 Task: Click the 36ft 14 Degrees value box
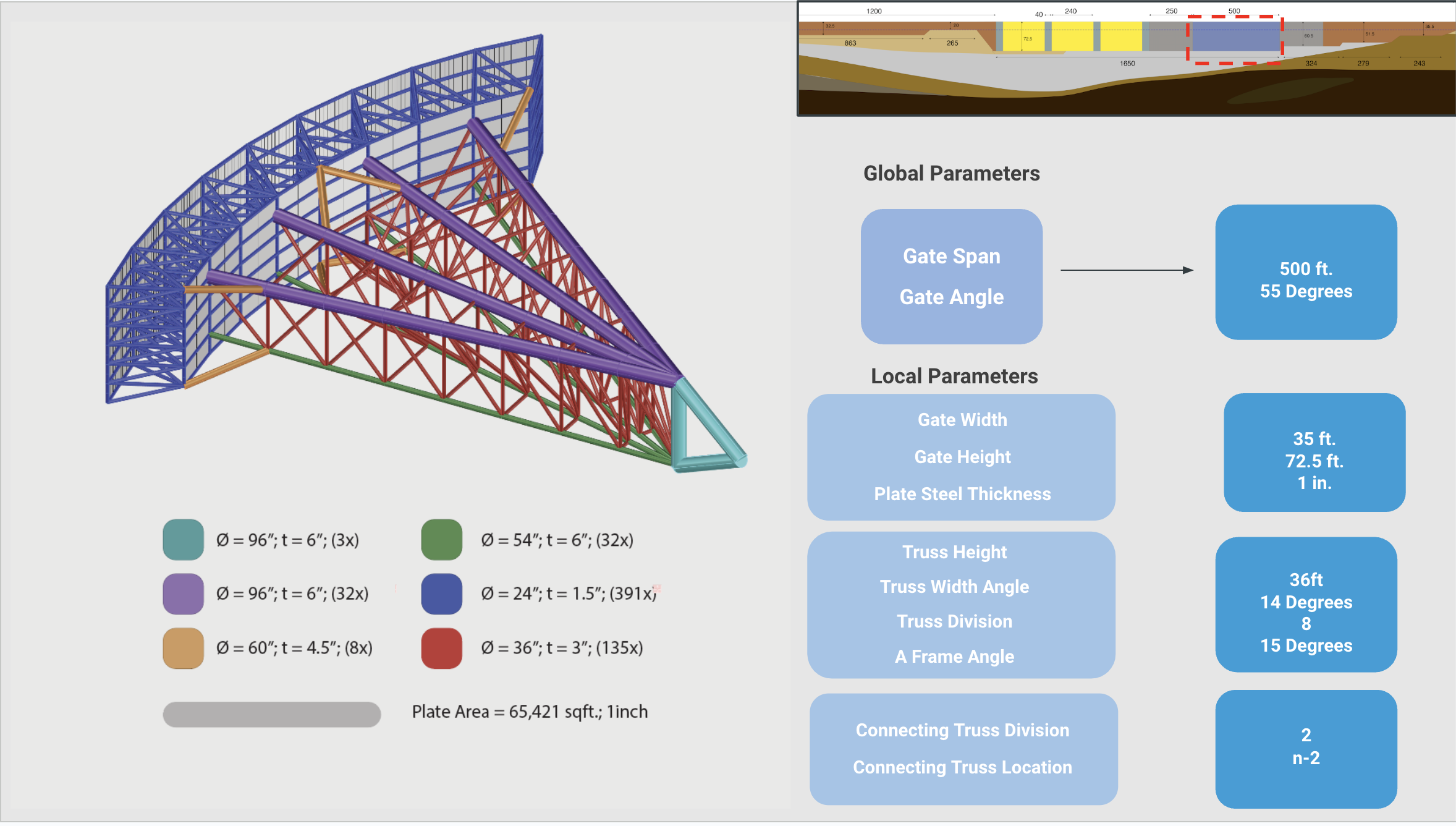(x=1306, y=605)
